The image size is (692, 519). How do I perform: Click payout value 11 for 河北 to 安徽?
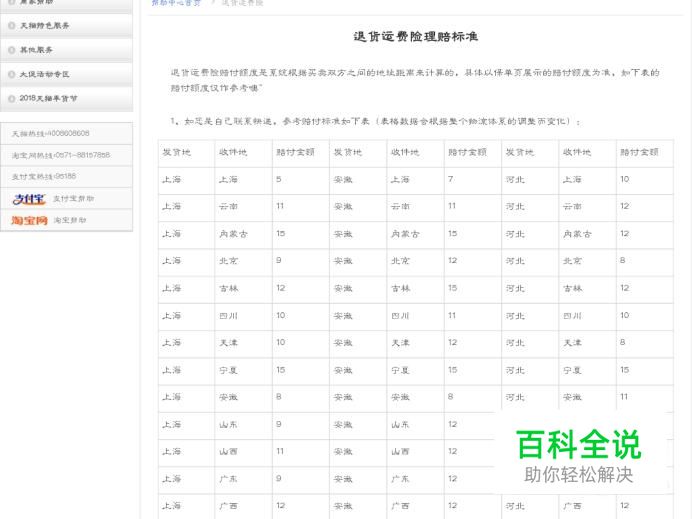[x=624, y=397]
